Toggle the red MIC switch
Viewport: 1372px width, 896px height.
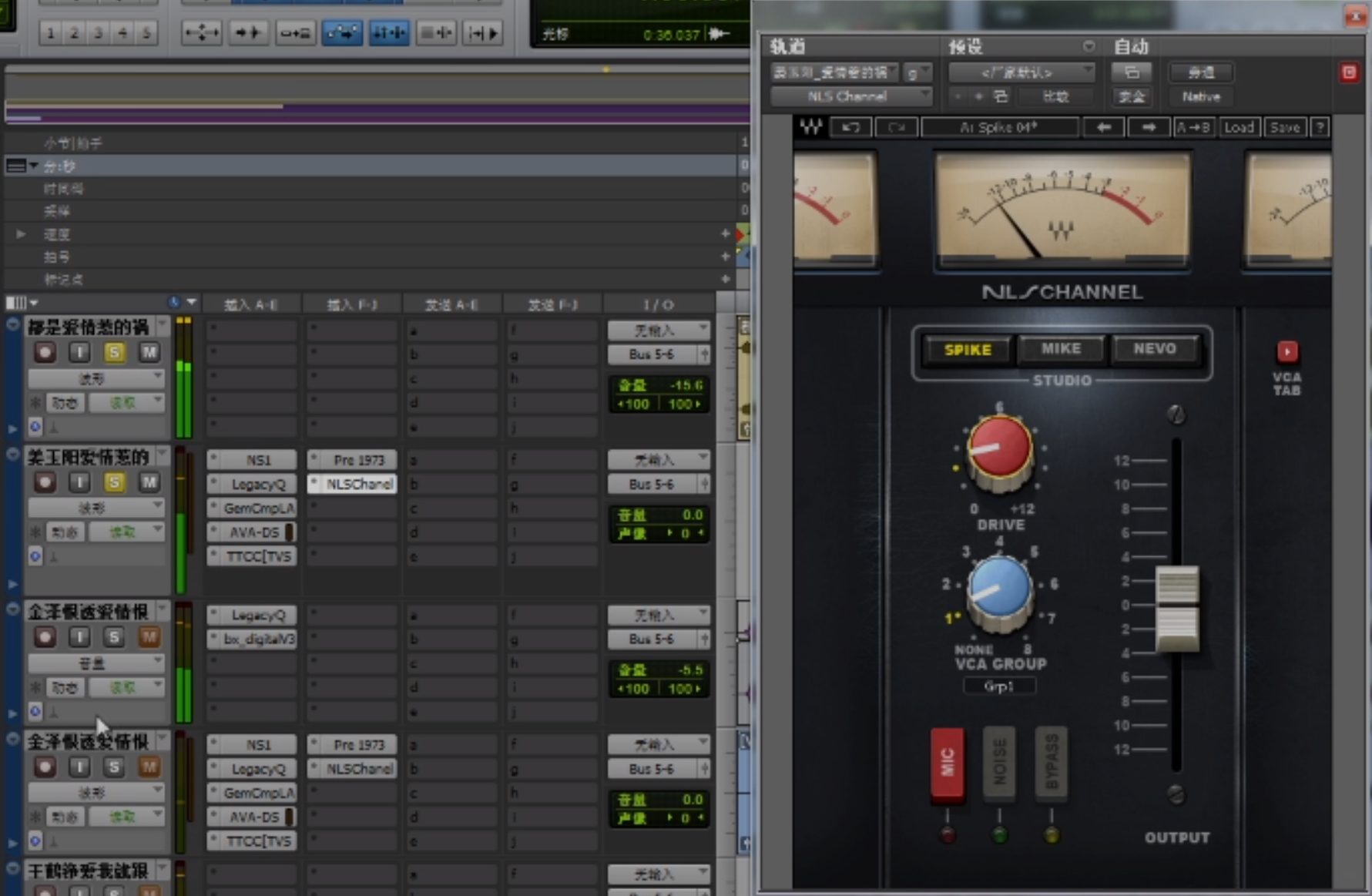(947, 762)
